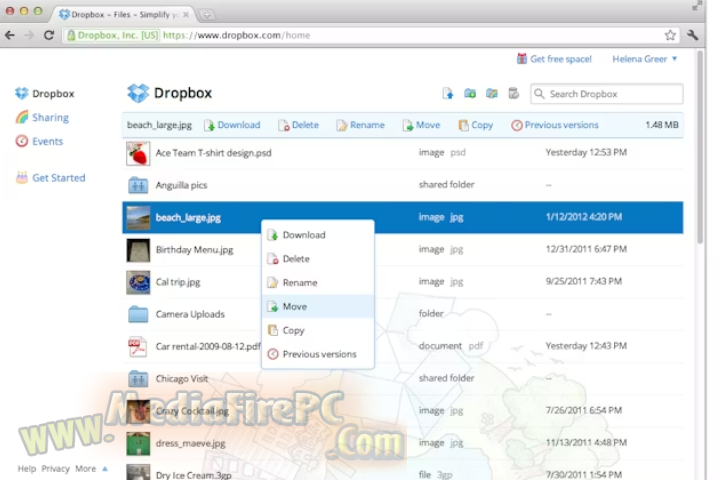Click the dress_maeve.jpg thumbnail
The width and height of the screenshot is (720, 480).
coord(138,443)
